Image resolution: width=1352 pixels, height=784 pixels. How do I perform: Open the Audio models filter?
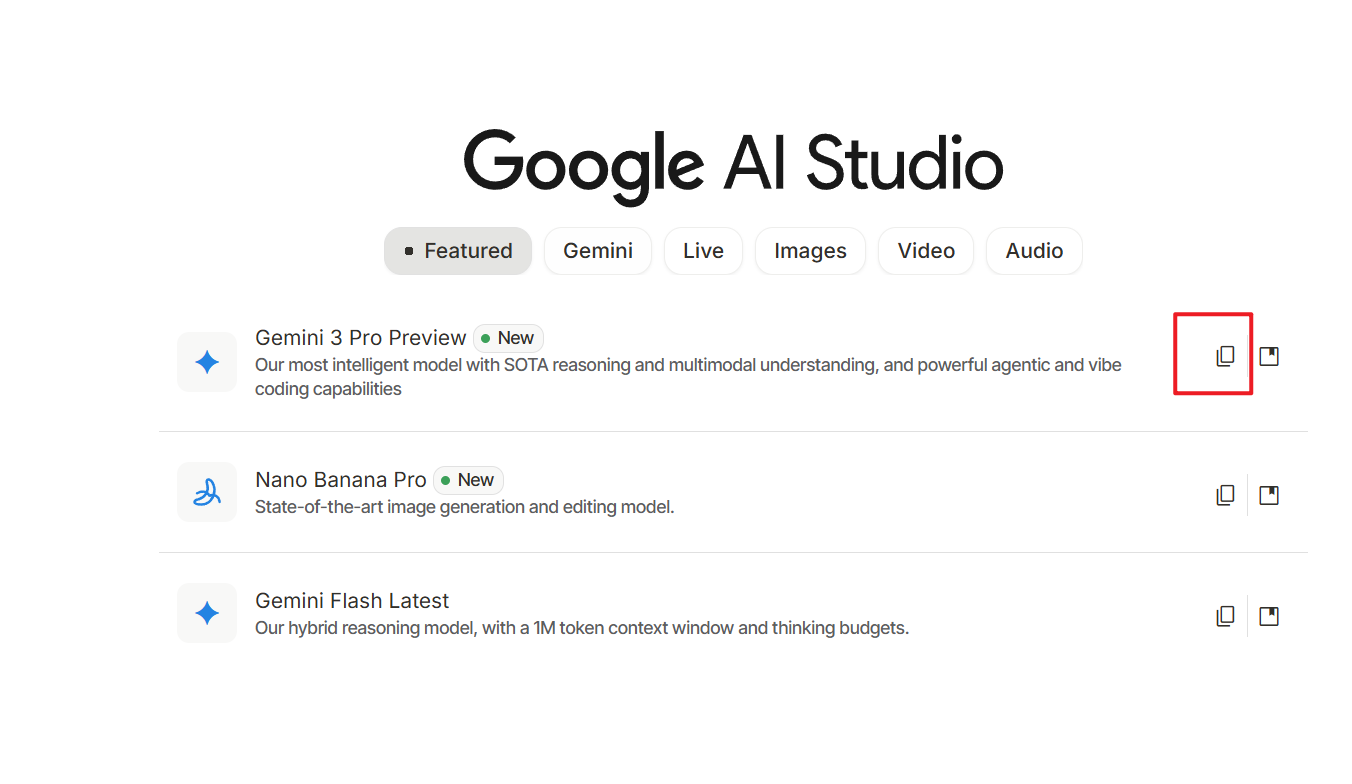[1033, 251]
